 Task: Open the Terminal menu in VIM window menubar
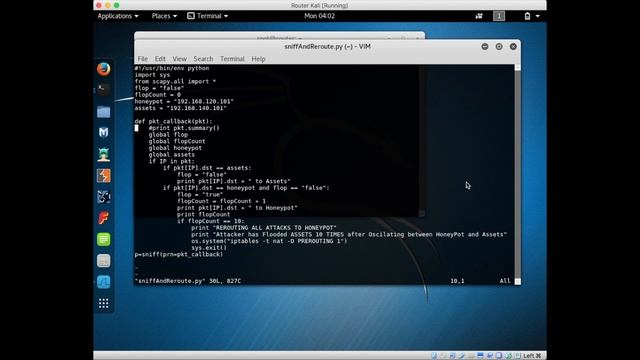tap(232, 59)
